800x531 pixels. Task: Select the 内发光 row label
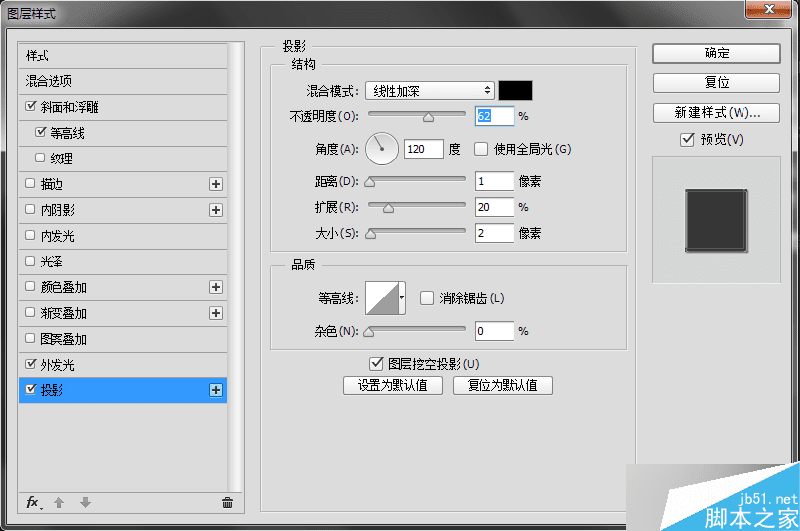[x=58, y=236]
